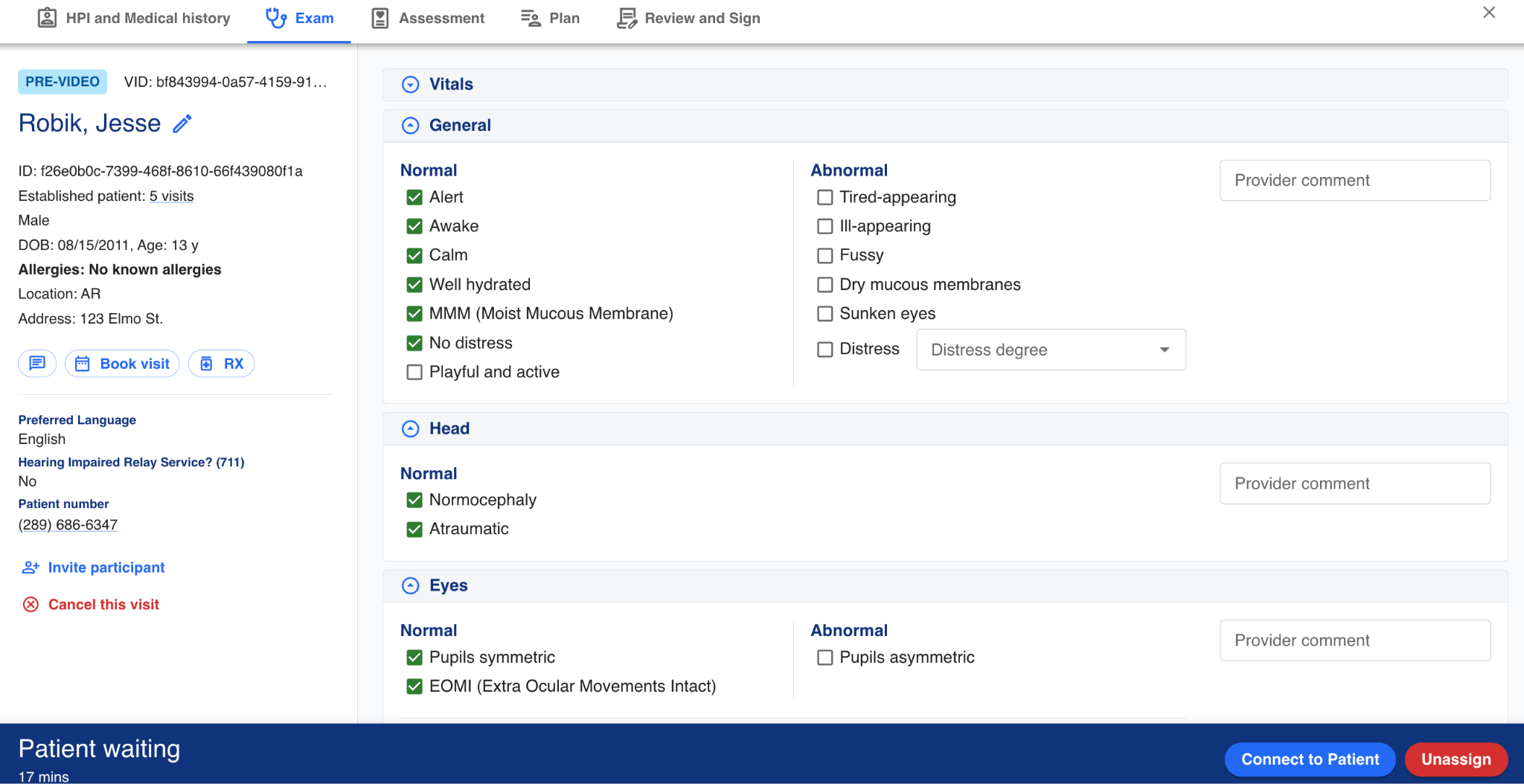
Task: Switch to the Assessment tab
Action: click(x=428, y=18)
